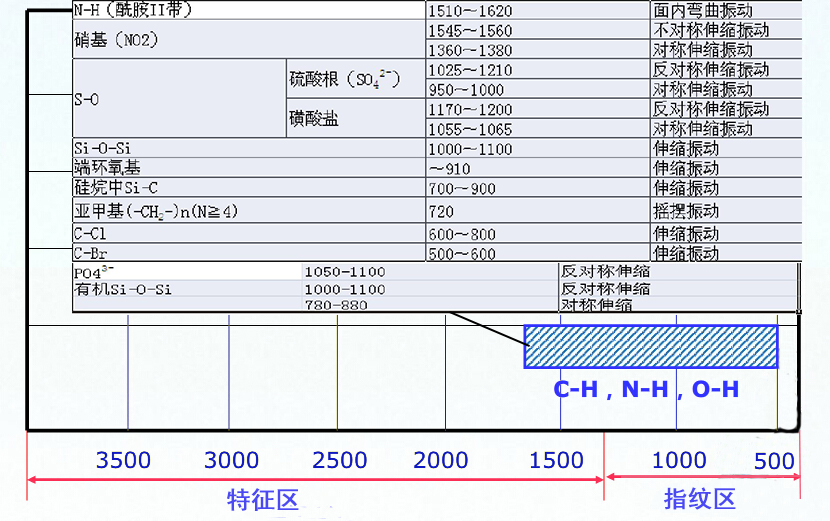The height and width of the screenshot is (521, 830).
Task: Select the 亚甲基 (-CH2-)n cell
Action: coord(249,211)
